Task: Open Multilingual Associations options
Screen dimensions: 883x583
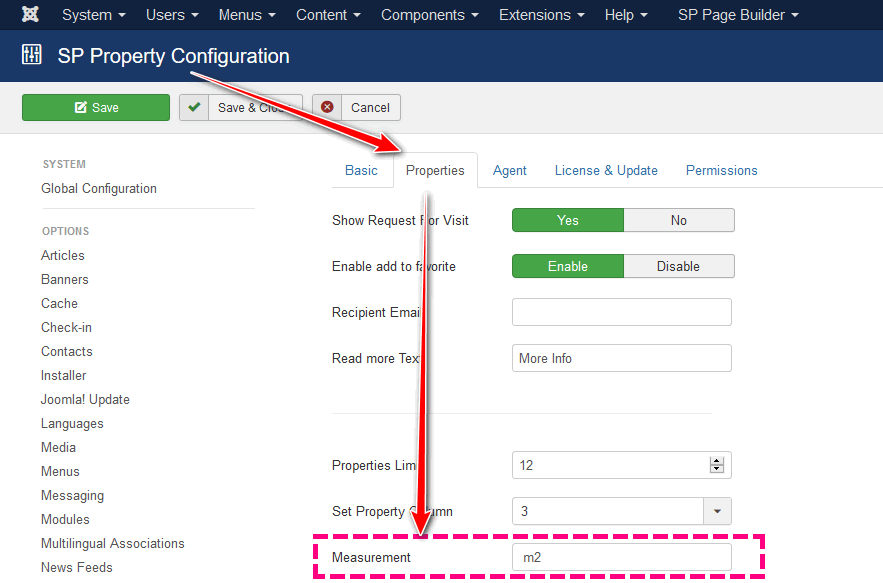Action: 113,543
